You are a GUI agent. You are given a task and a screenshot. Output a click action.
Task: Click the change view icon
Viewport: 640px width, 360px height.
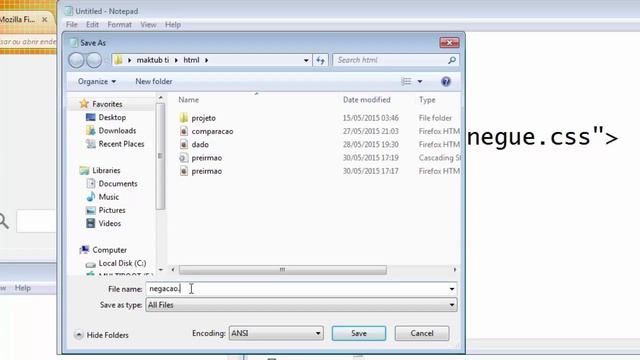[406, 82]
